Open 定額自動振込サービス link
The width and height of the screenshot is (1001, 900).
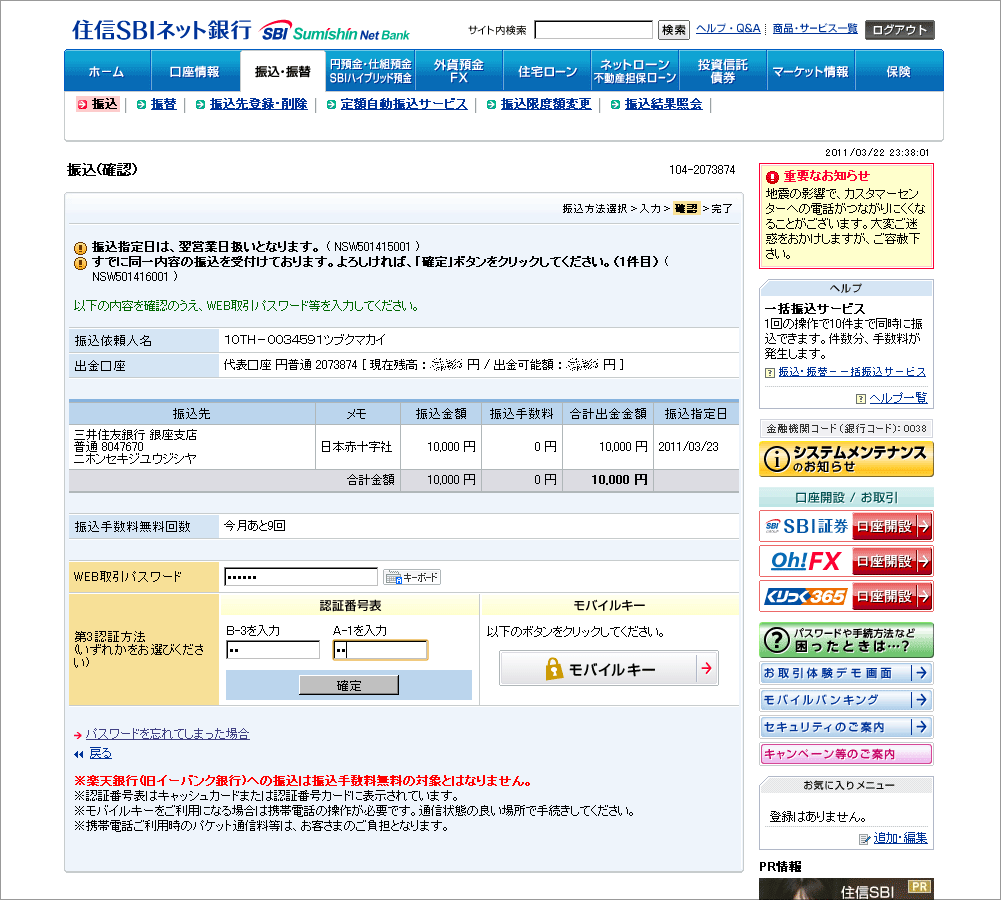tap(403, 104)
